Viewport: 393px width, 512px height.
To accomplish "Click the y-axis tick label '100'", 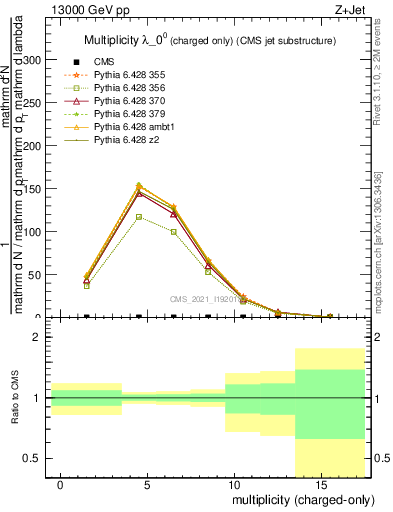I will click(31, 232).
